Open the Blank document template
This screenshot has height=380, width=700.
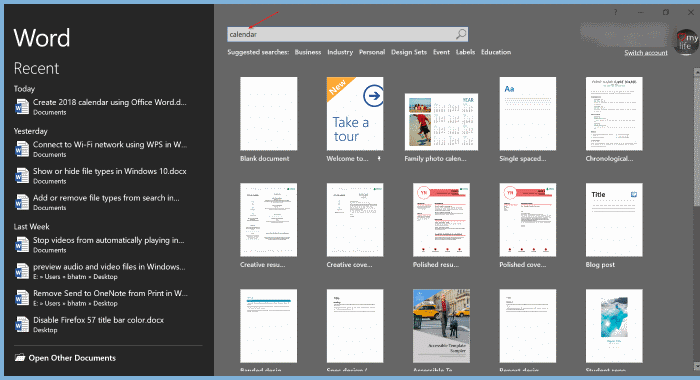(x=268, y=113)
